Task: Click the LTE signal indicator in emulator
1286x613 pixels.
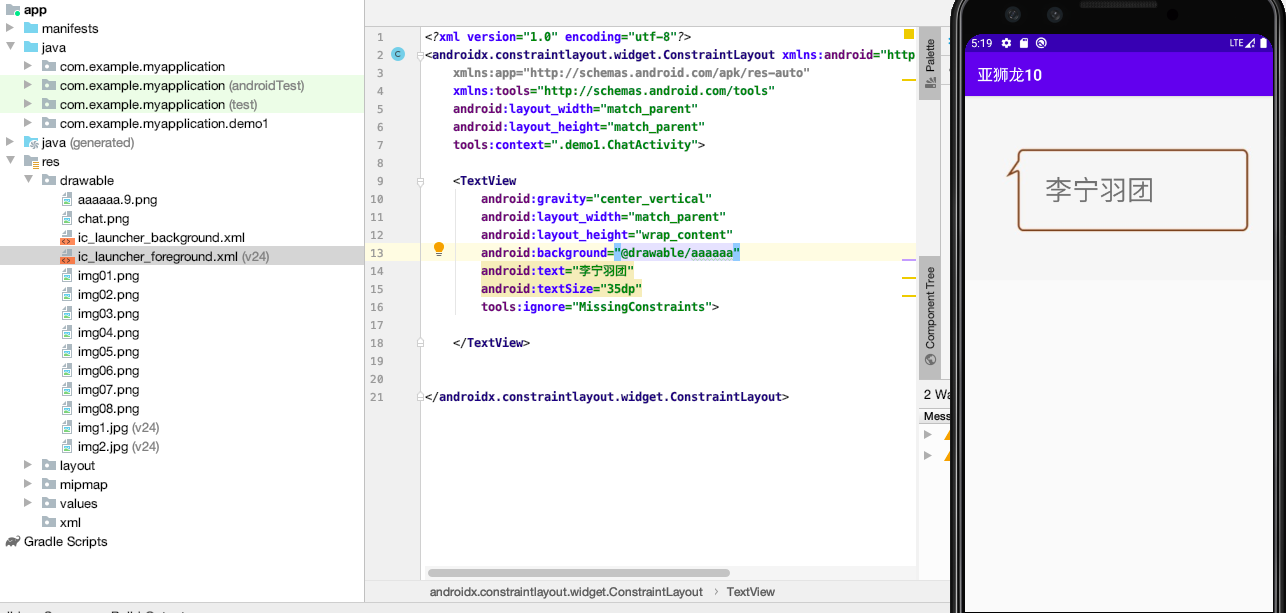Action: click(x=1243, y=43)
